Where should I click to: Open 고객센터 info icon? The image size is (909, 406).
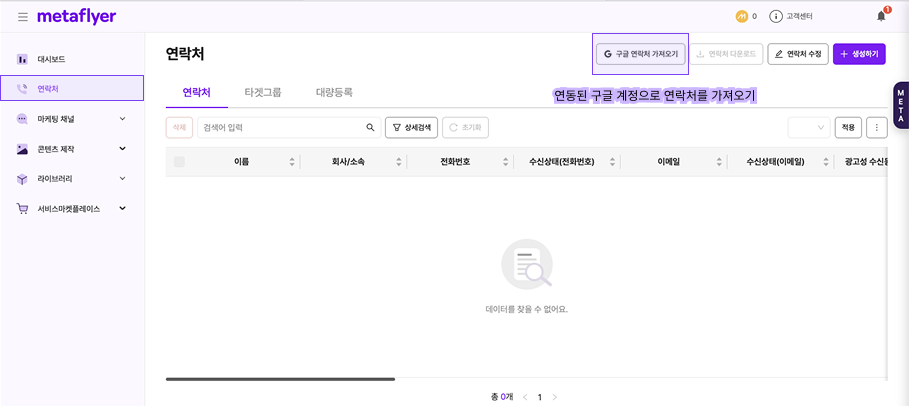click(x=775, y=16)
